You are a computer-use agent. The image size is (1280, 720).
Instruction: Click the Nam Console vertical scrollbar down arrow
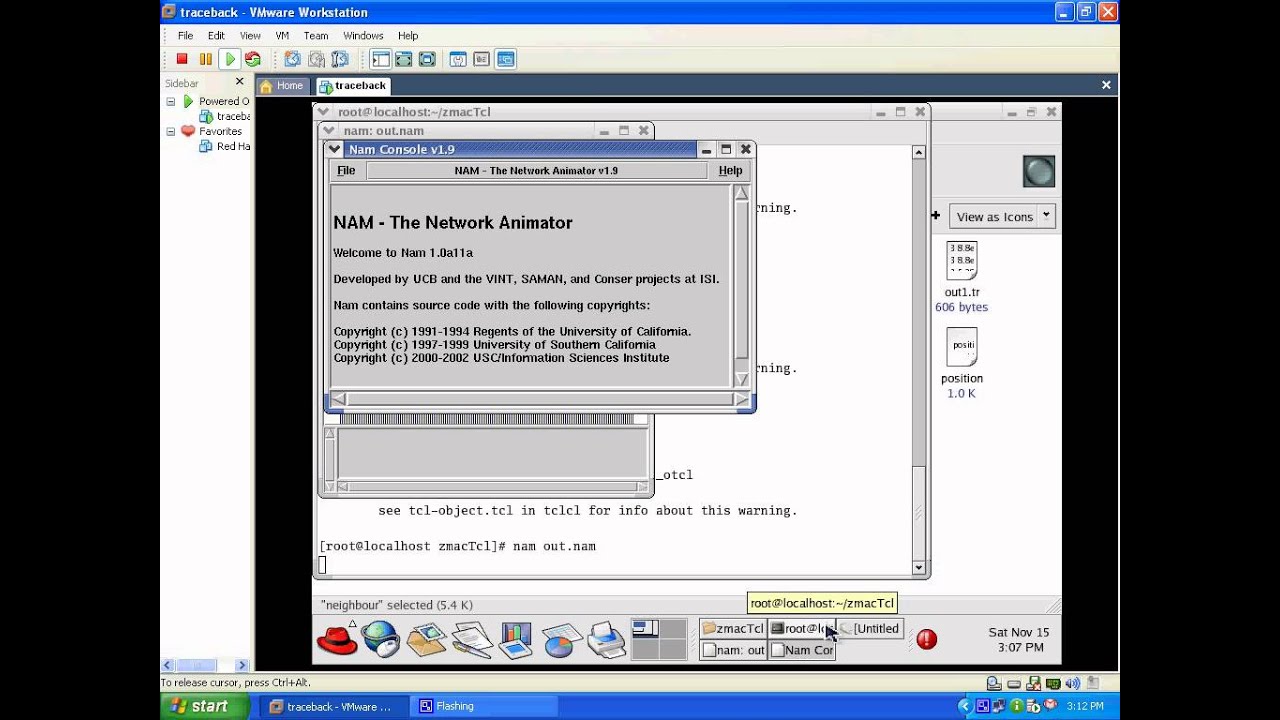pos(741,379)
